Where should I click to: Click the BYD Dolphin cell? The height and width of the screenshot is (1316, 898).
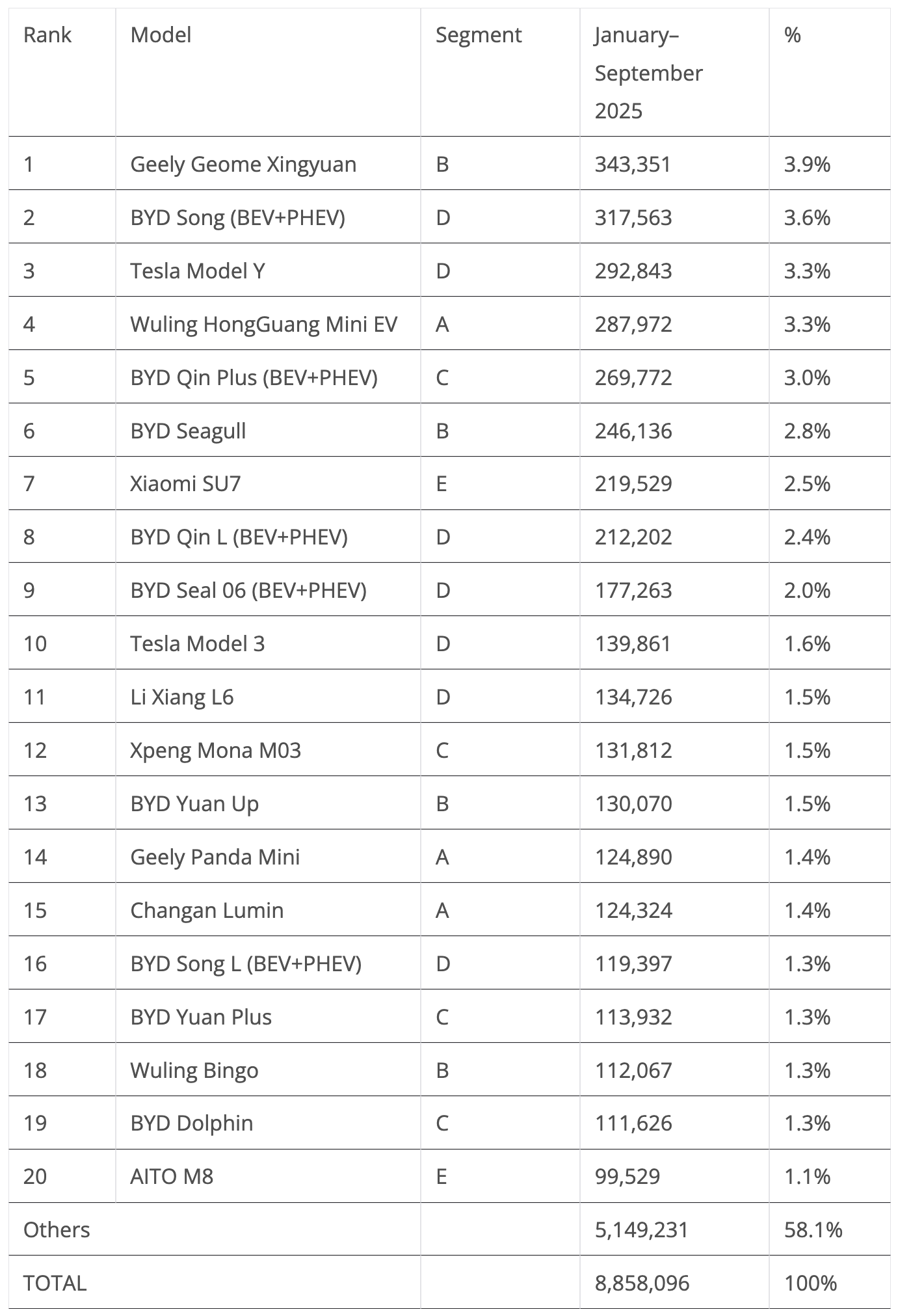tap(192, 1123)
